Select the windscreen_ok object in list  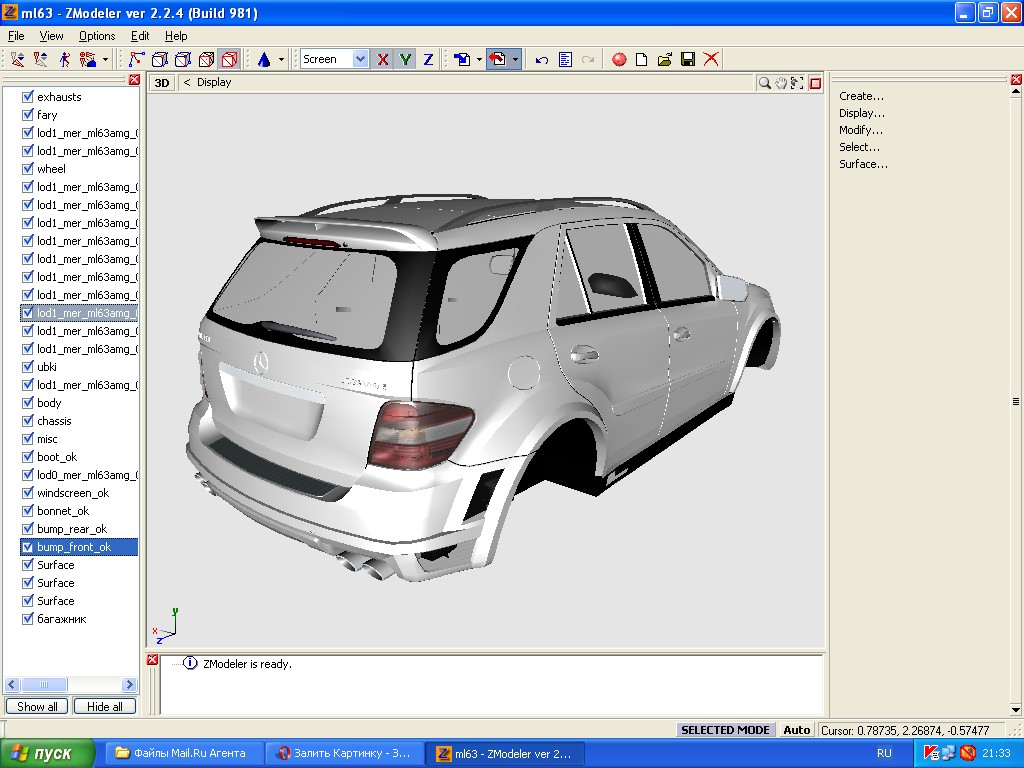point(73,493)
